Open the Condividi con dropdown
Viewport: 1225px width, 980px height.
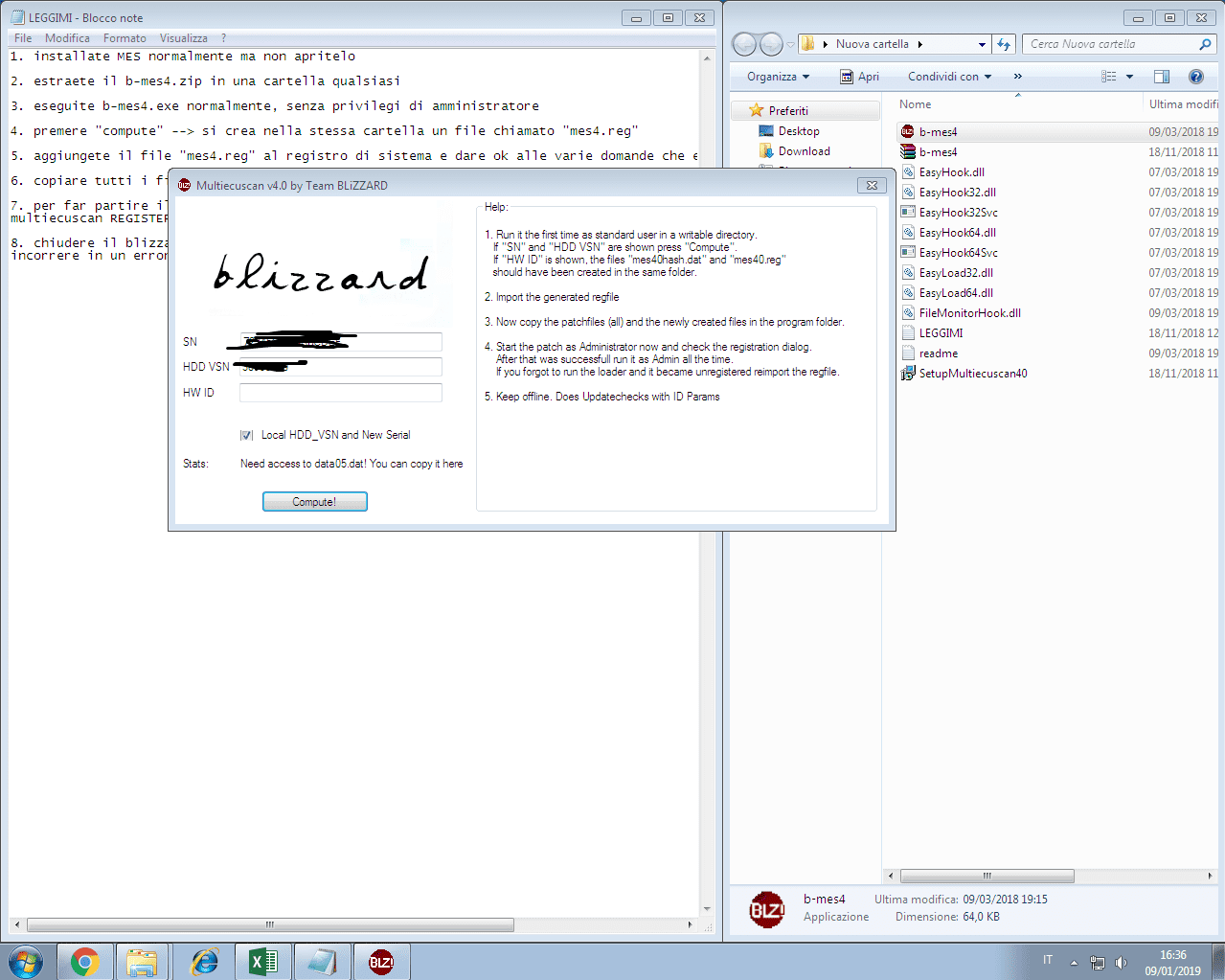coord(949,77)
